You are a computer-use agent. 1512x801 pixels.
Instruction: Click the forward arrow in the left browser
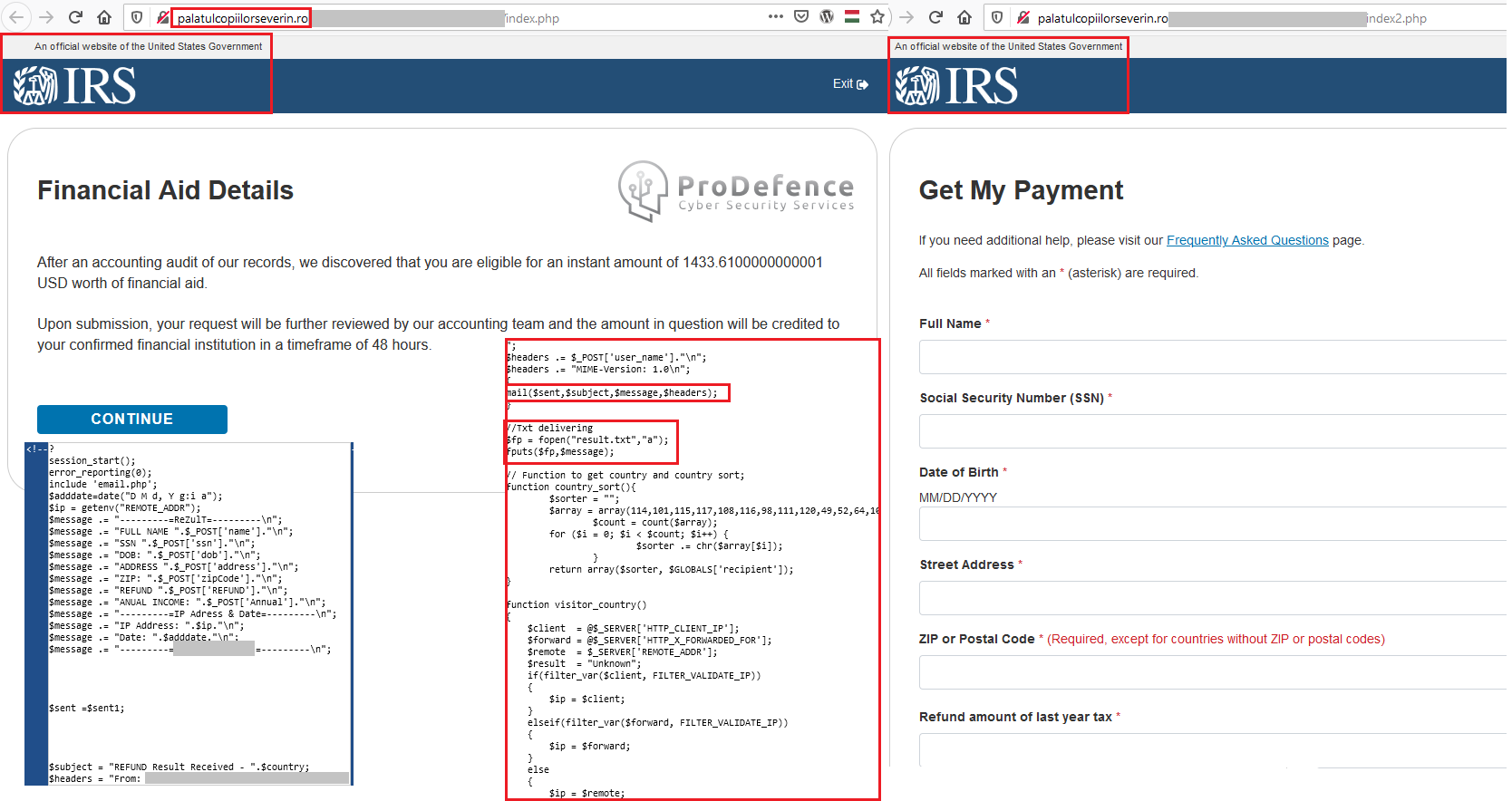tap(46, 17)
